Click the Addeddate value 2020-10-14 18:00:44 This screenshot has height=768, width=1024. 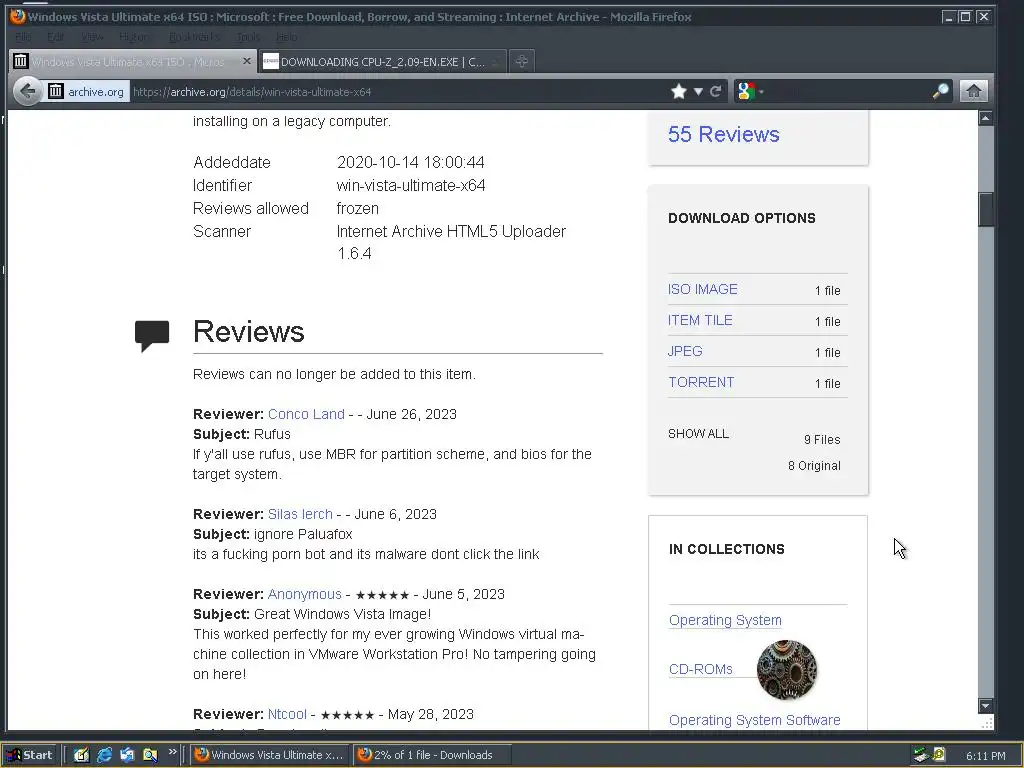pos(411,162)
